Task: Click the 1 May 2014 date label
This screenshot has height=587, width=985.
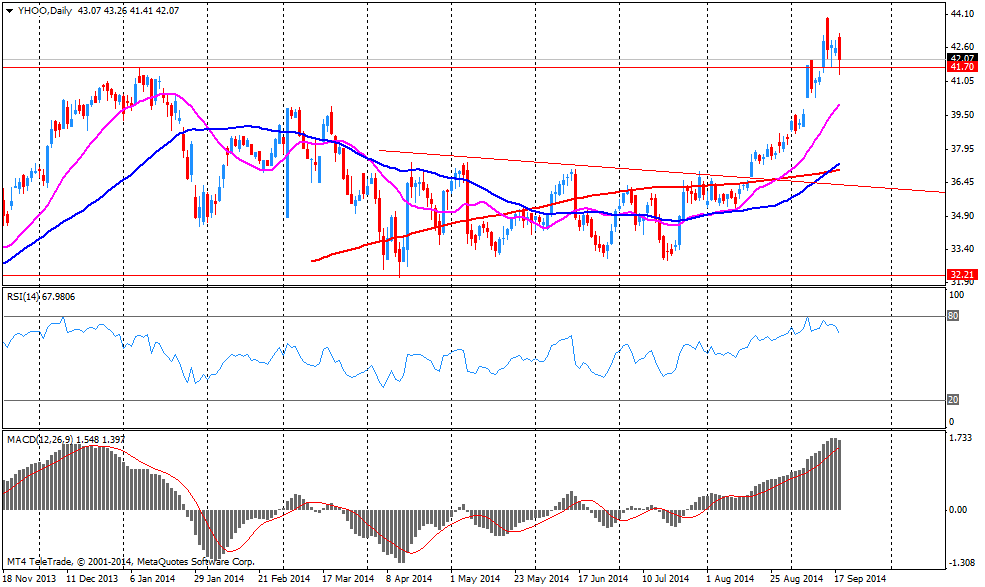Action: 476,578
